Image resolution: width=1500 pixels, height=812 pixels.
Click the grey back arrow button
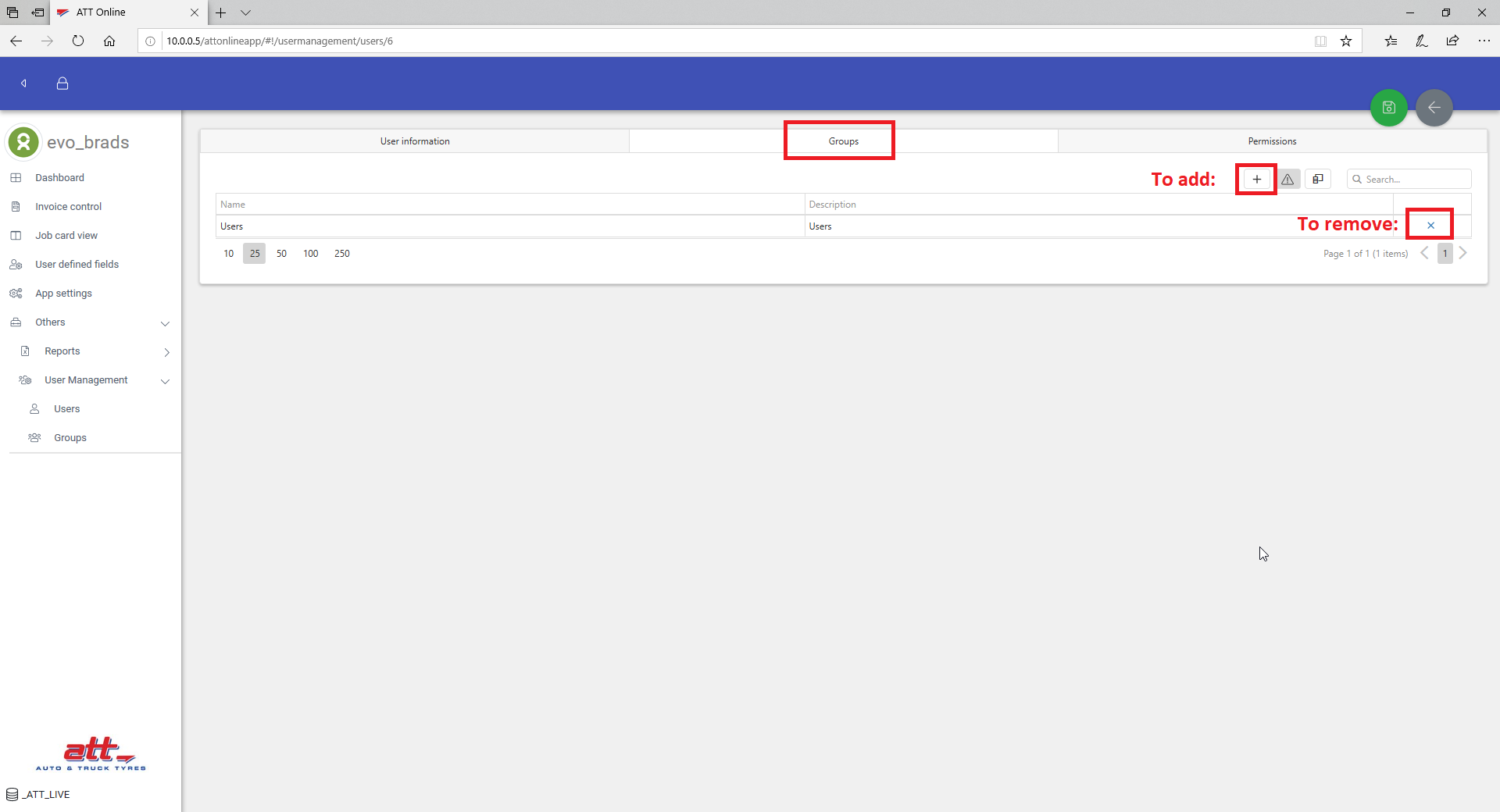point(1434,108)
